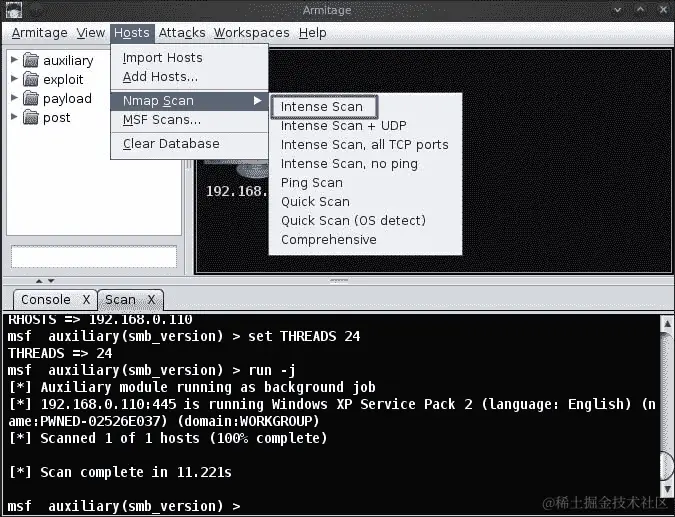Open the Workspaces menu
Viewport: 675px width, 517px height.
(x=252, y=33)
